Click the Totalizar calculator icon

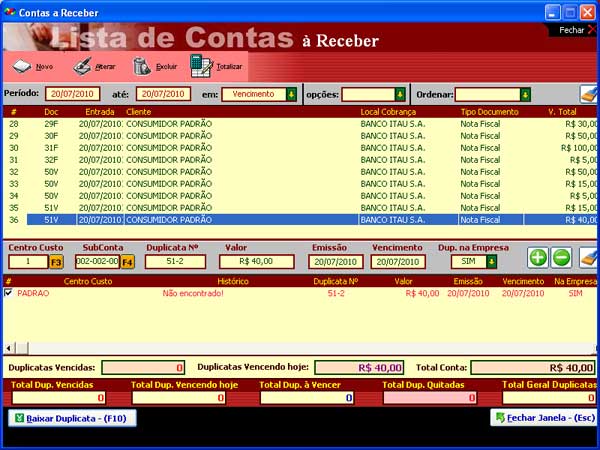click(201, 66)
